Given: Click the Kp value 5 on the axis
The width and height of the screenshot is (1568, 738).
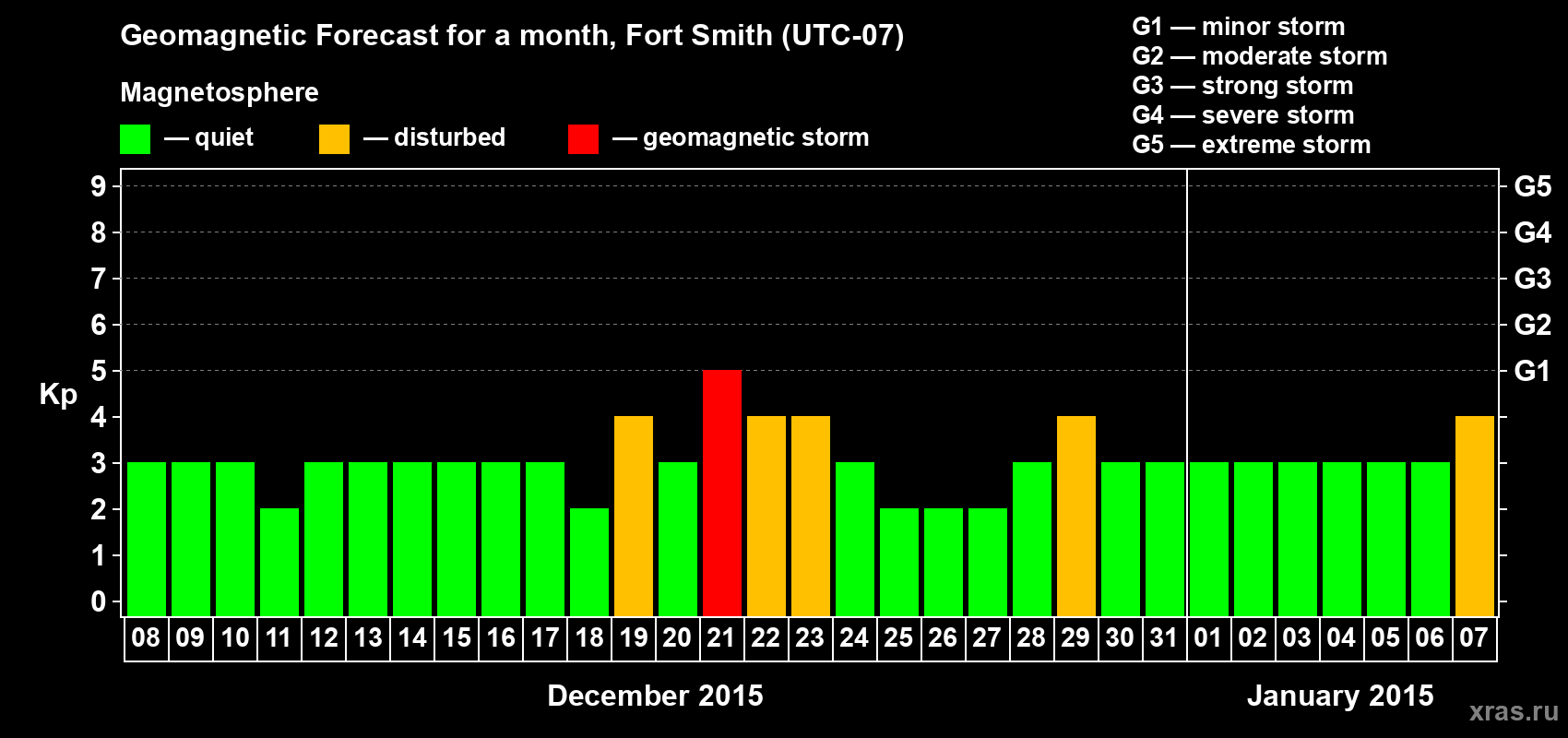Looking at the screenshot, I should coord(99,371).
